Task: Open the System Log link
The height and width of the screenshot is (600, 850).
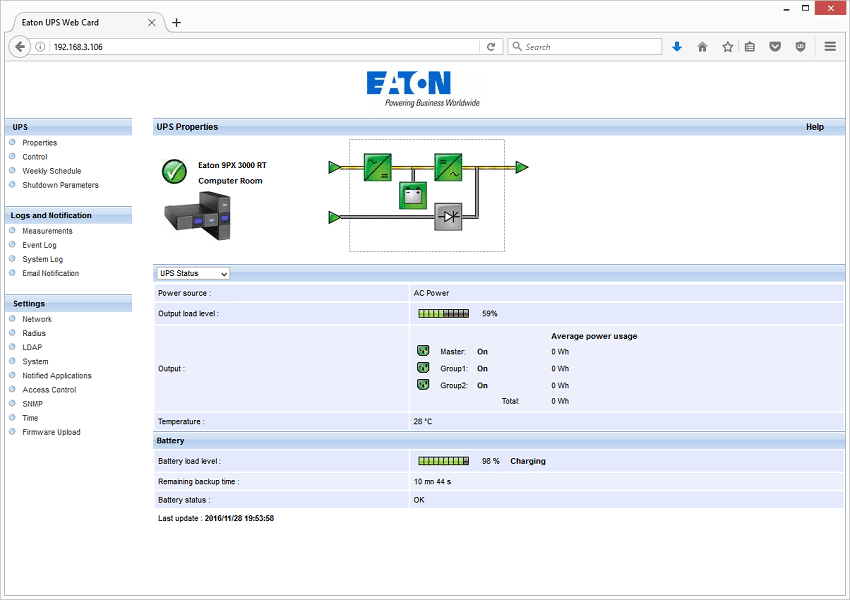Action: pos(42,259)
